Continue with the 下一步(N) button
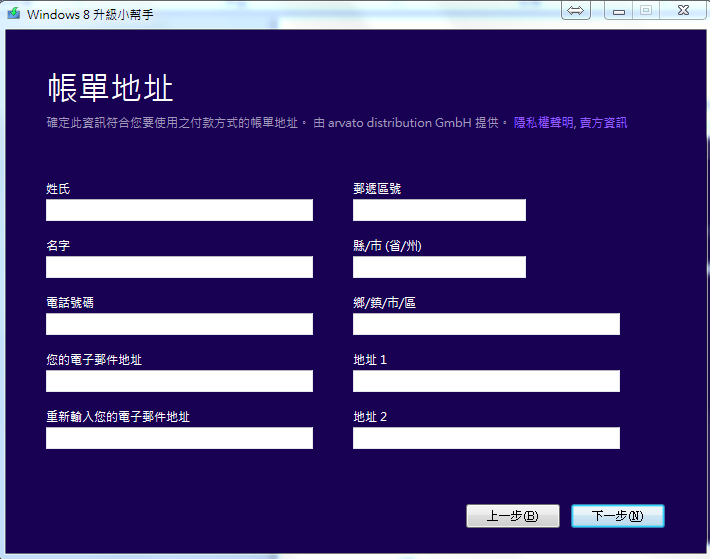 pos(618,516)
